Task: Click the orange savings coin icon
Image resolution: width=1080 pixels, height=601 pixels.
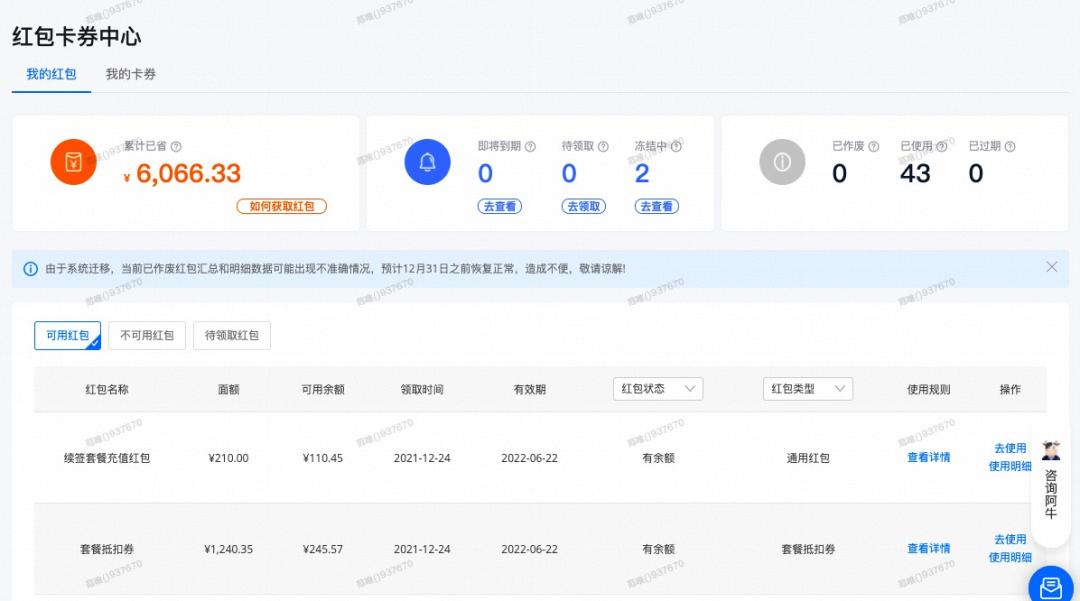Action: [73, 162]
